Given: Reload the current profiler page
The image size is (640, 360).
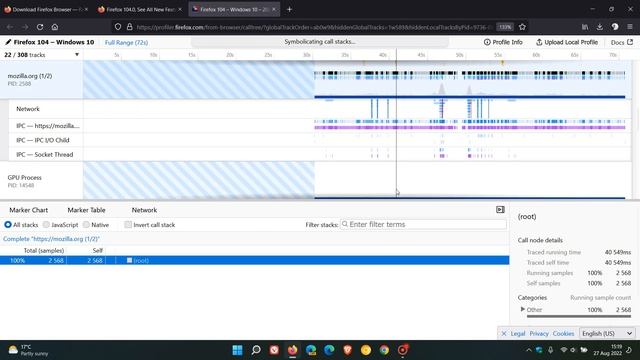Looking at the screenshot, I should [40, 27].
